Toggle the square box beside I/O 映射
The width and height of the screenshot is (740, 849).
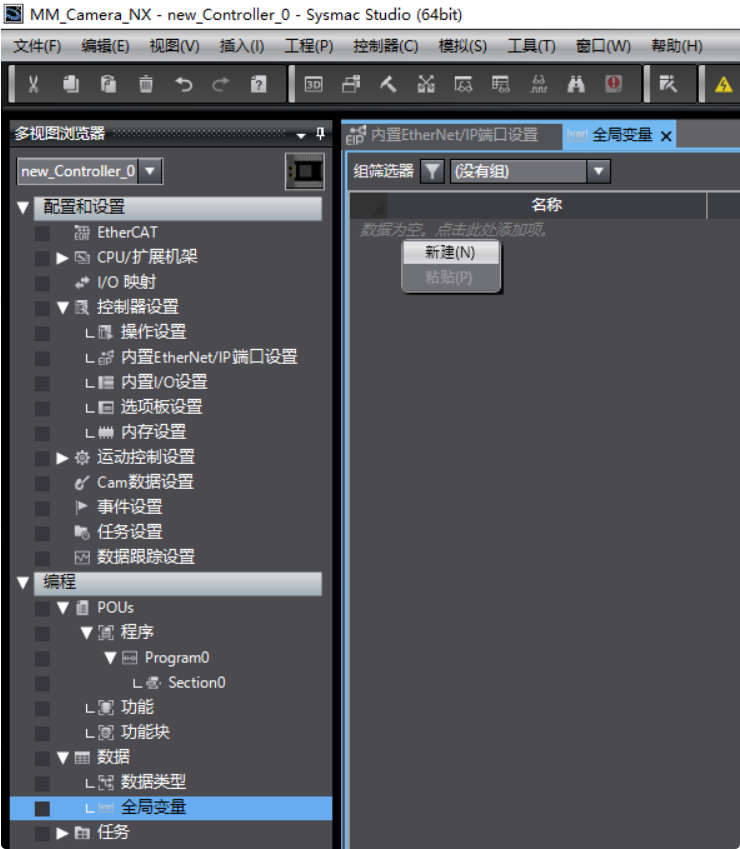[x=42, y=283]
